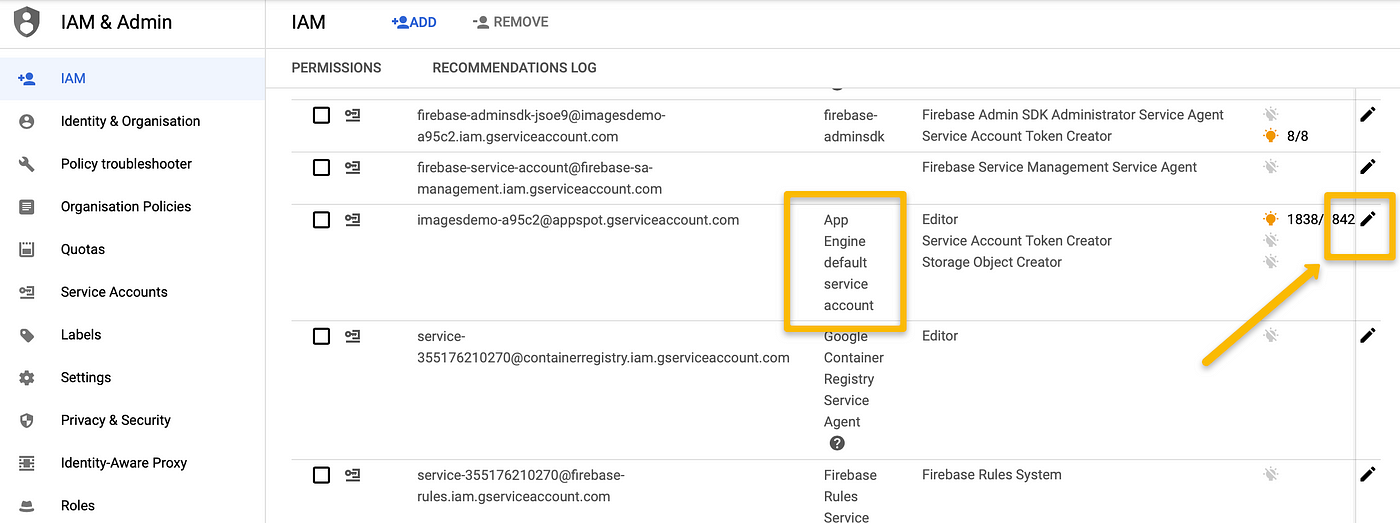Image resolution: width=1400 pixels, height=523 pixels.
Task: Click service account icon for containerregistry row
Action: pos(353,337)
